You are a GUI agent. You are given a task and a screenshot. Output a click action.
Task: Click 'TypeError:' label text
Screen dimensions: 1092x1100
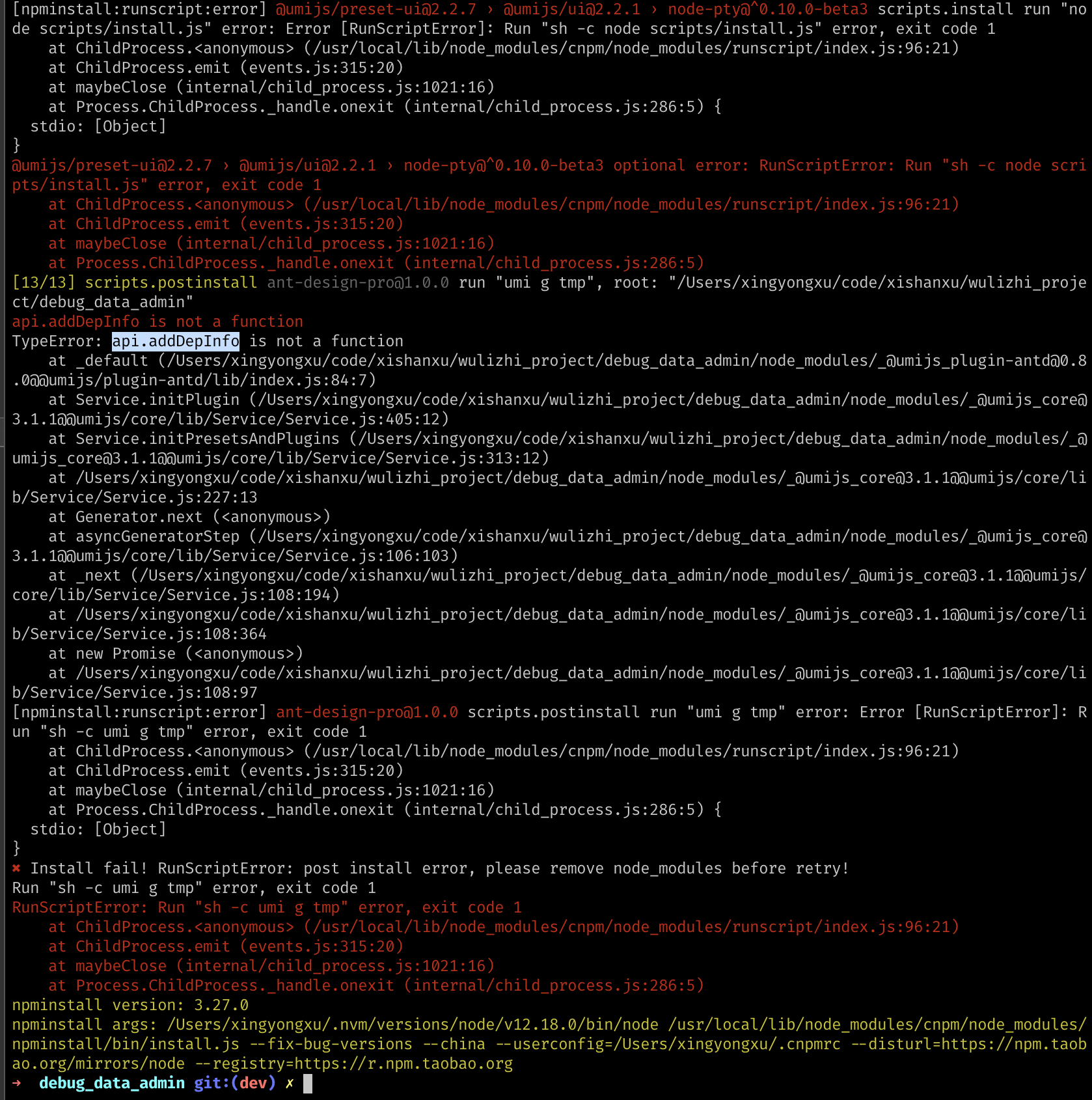tap(57, 341)
